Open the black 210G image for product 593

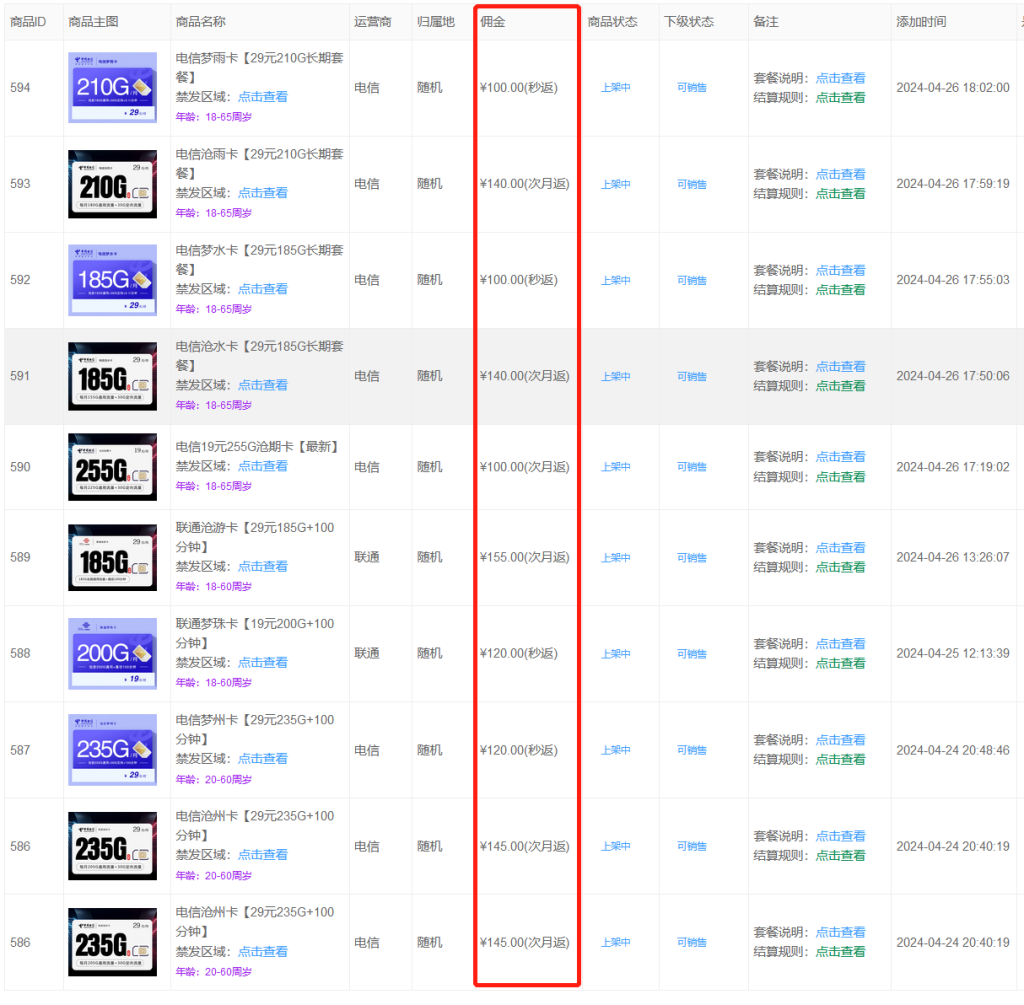[x=112, y=184]
